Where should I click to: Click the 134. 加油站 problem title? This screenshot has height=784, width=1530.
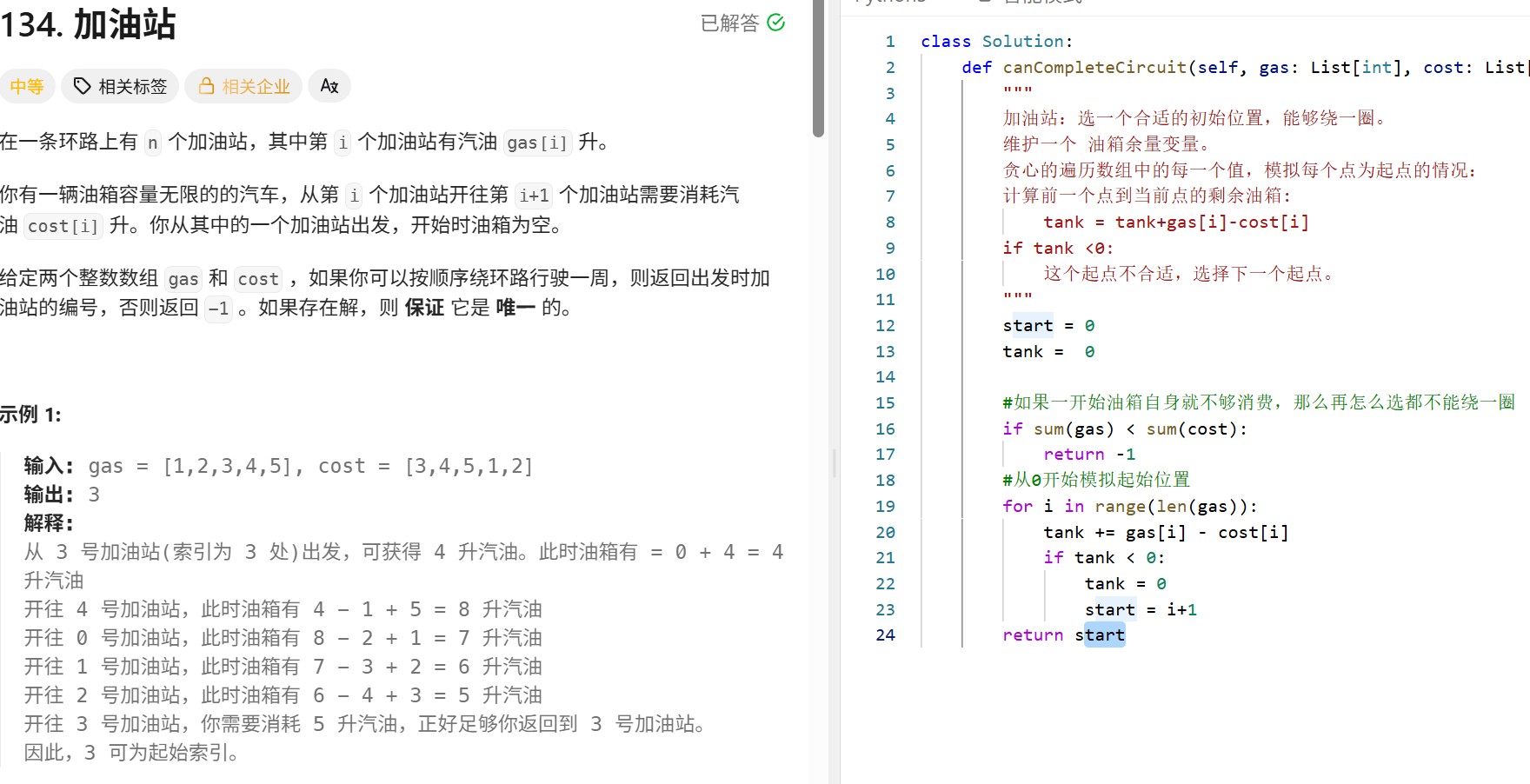pyautogui.click(x=88, y=24)
